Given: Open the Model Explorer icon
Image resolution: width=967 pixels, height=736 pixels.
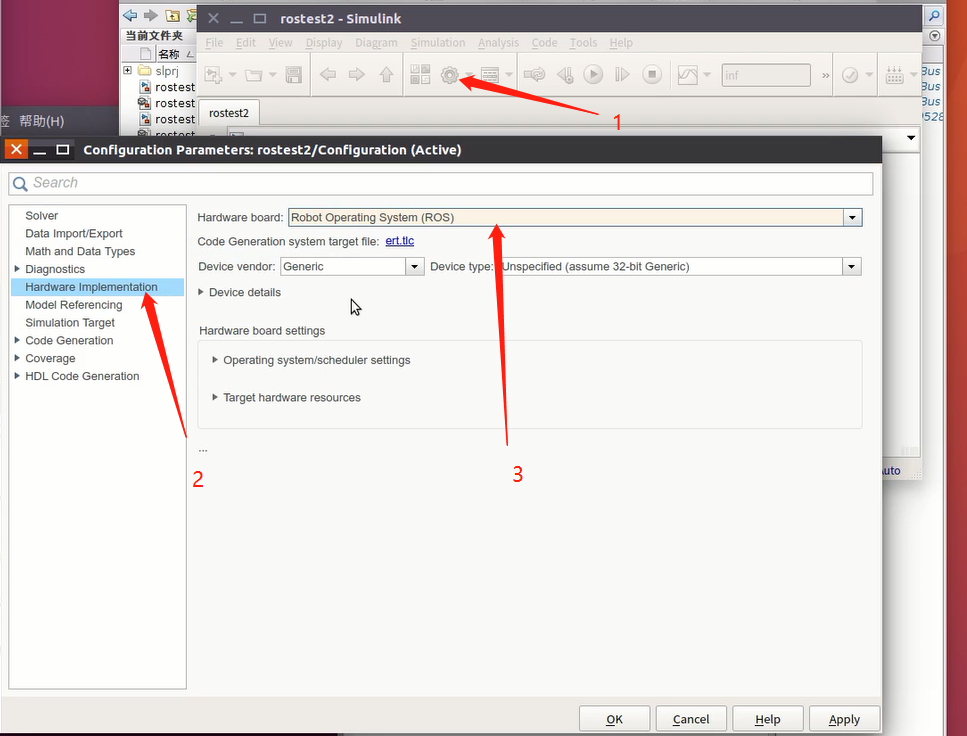Looking at the screenshot, I should pyautogui.click(x=490, y=75).
